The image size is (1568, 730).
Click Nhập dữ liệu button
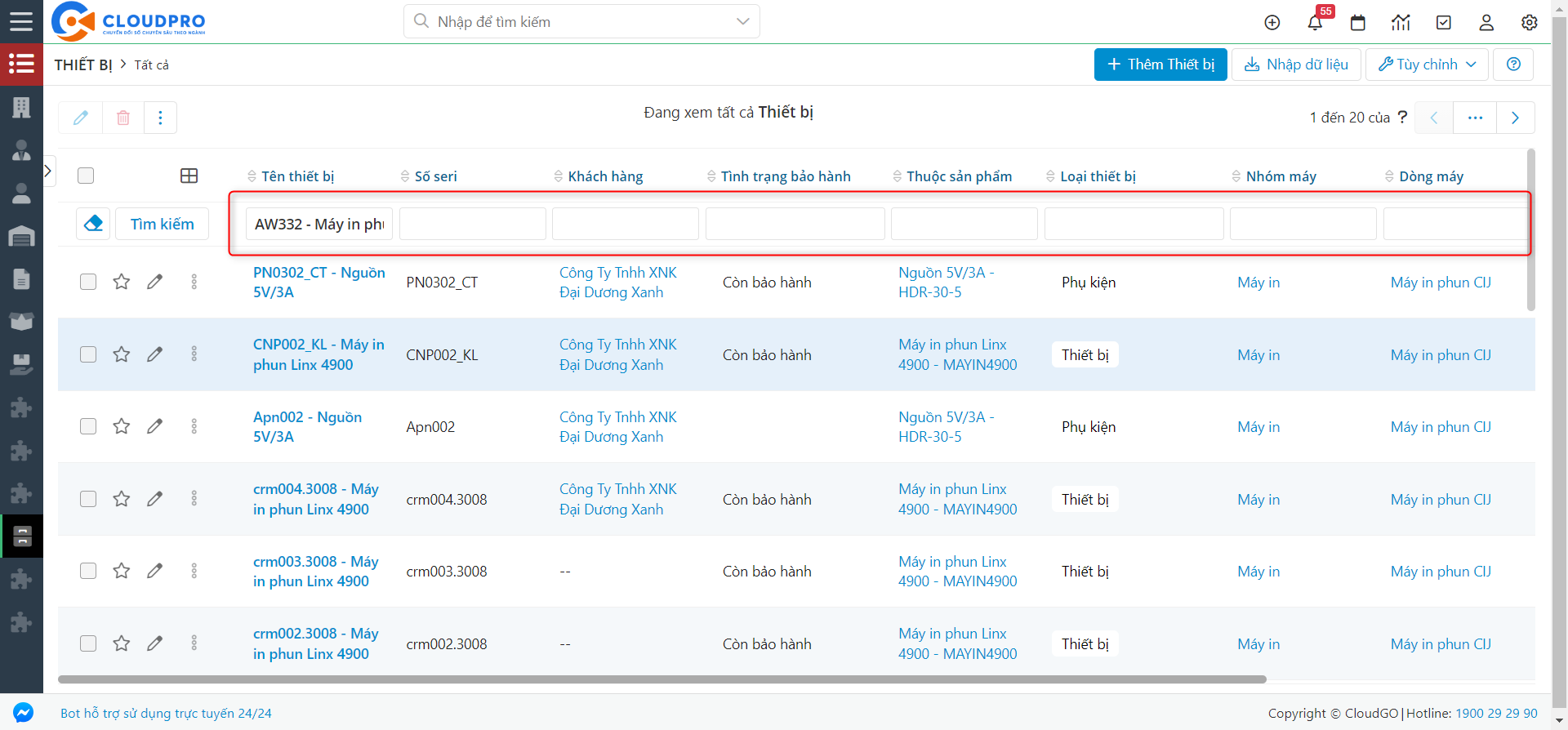(x=1296, y=65)
